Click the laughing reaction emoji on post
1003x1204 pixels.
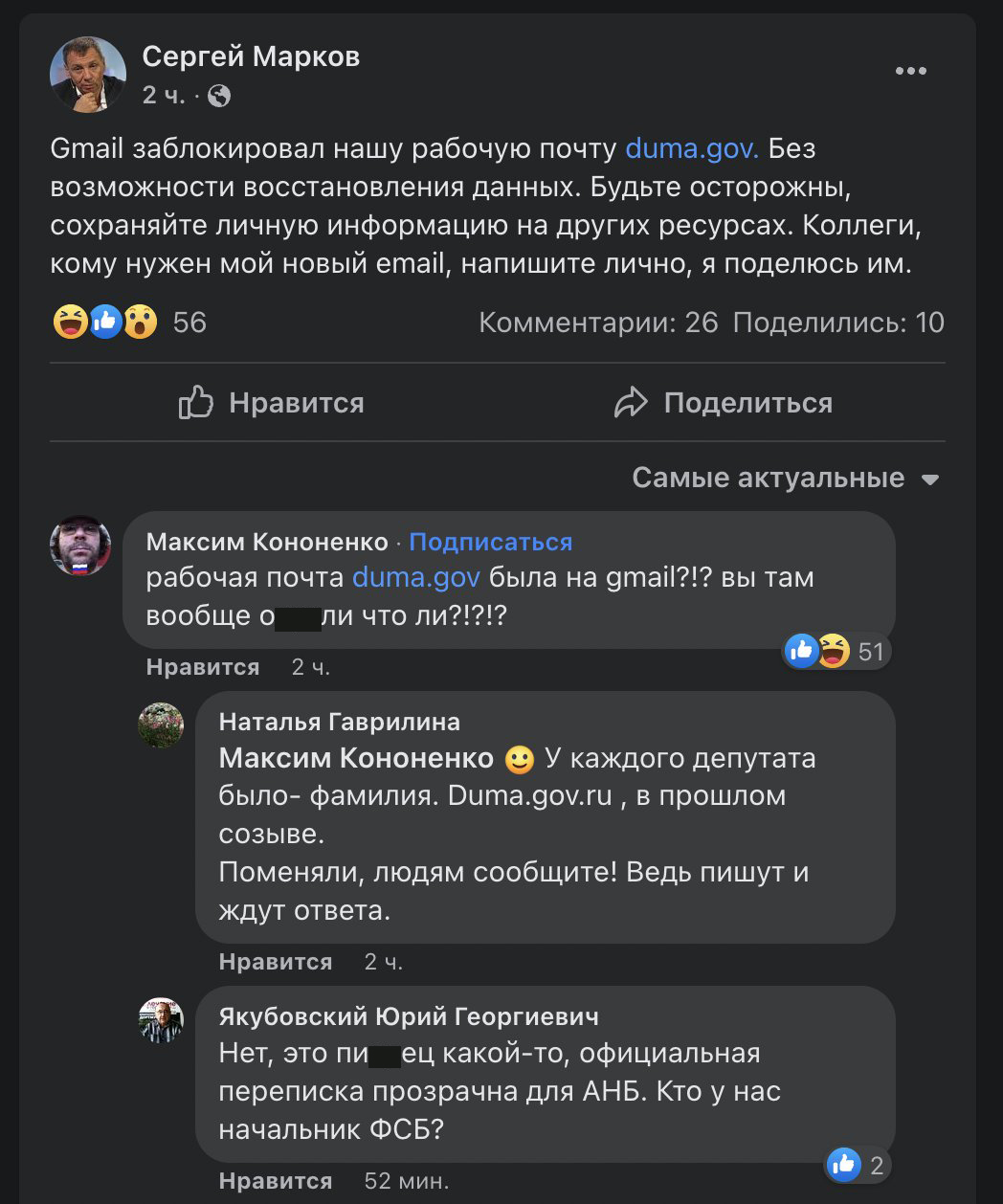tap(70, 323)
